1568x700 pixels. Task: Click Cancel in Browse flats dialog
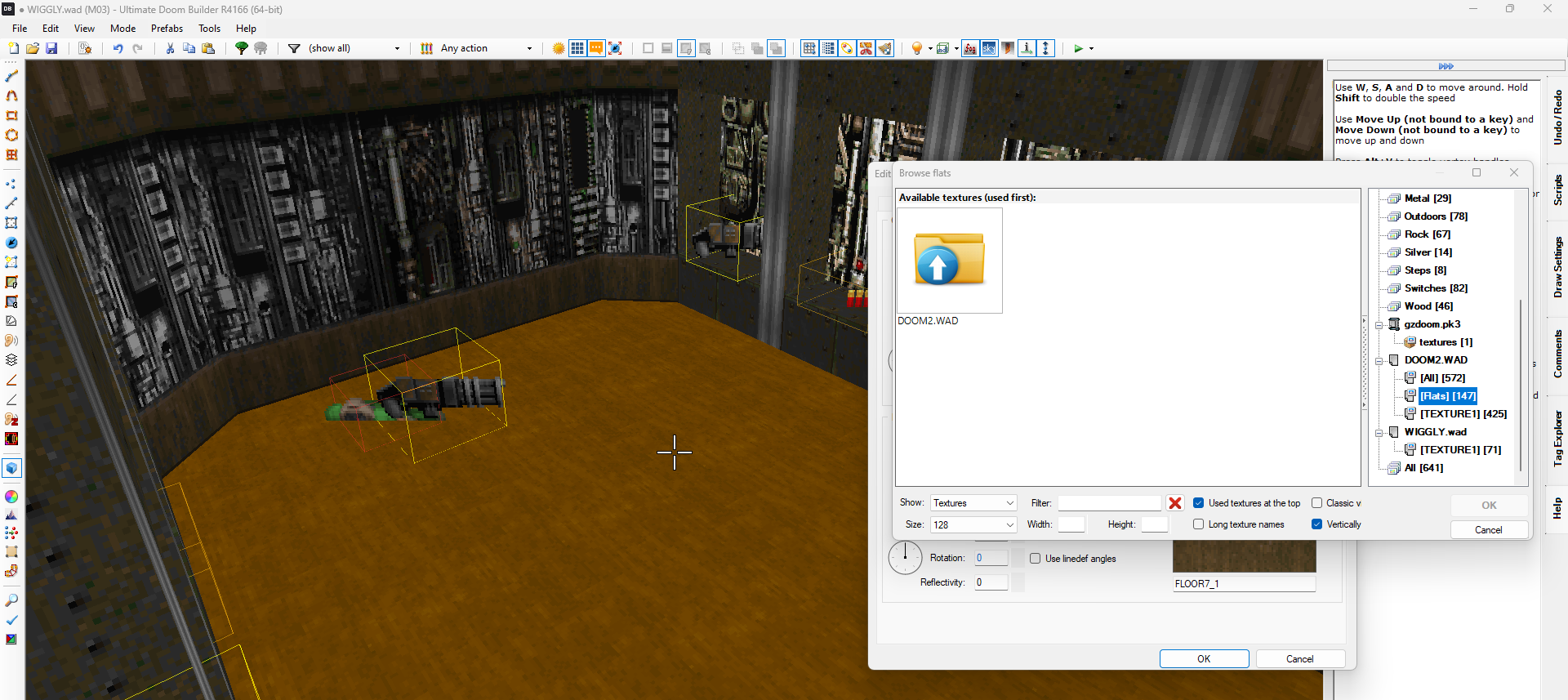tap(1489, 530)
